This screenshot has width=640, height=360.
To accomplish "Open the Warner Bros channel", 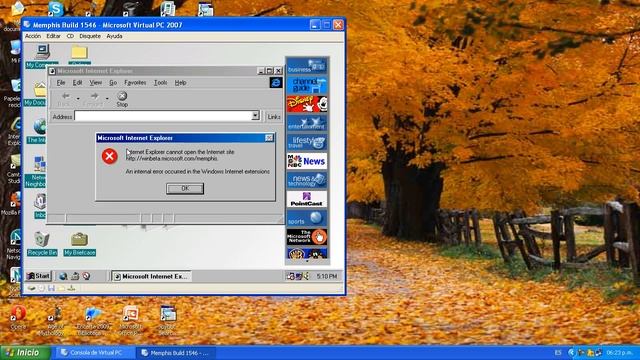I will tap(307, 254).
